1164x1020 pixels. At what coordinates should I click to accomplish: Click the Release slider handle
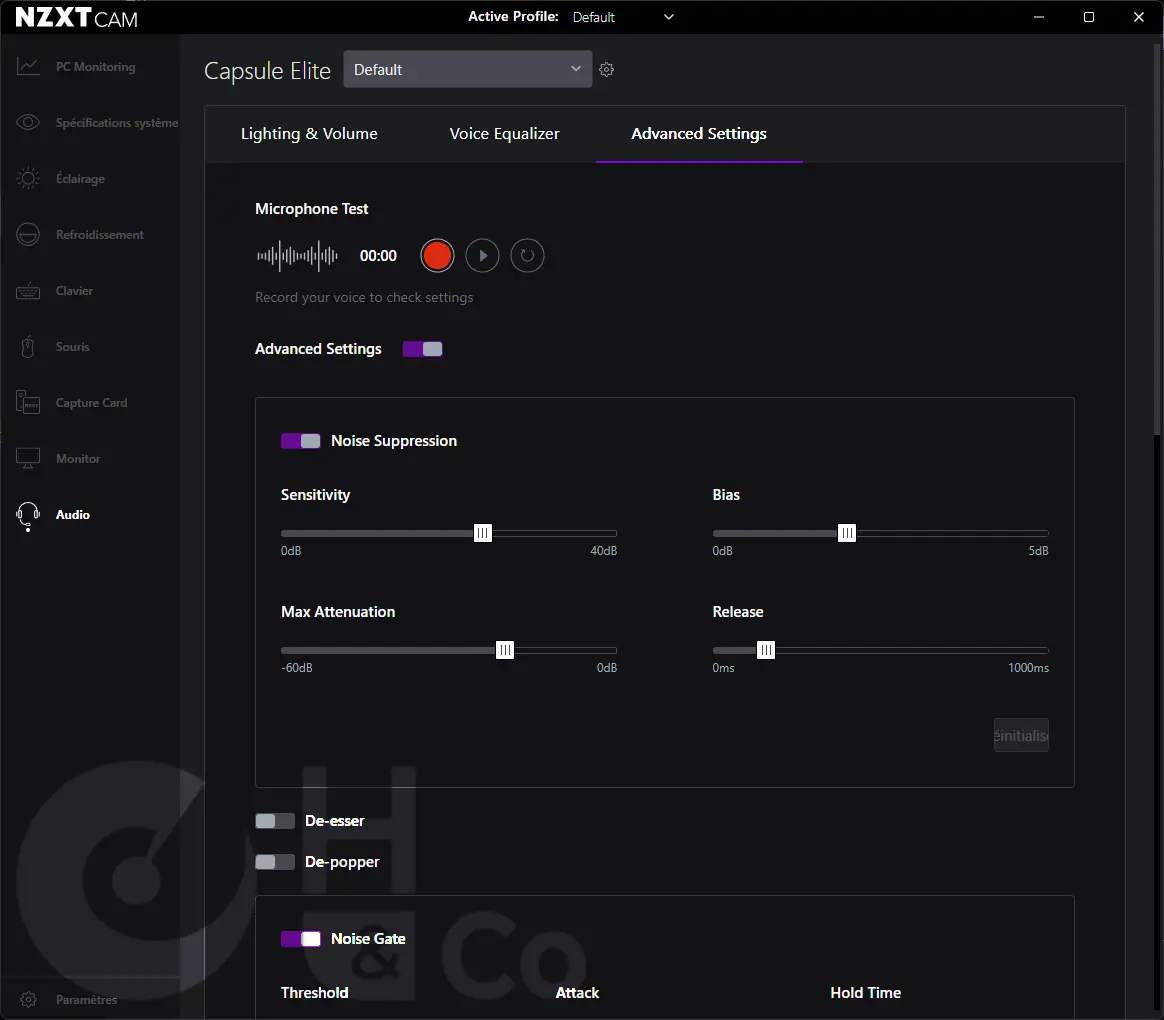tap(765, 650)
